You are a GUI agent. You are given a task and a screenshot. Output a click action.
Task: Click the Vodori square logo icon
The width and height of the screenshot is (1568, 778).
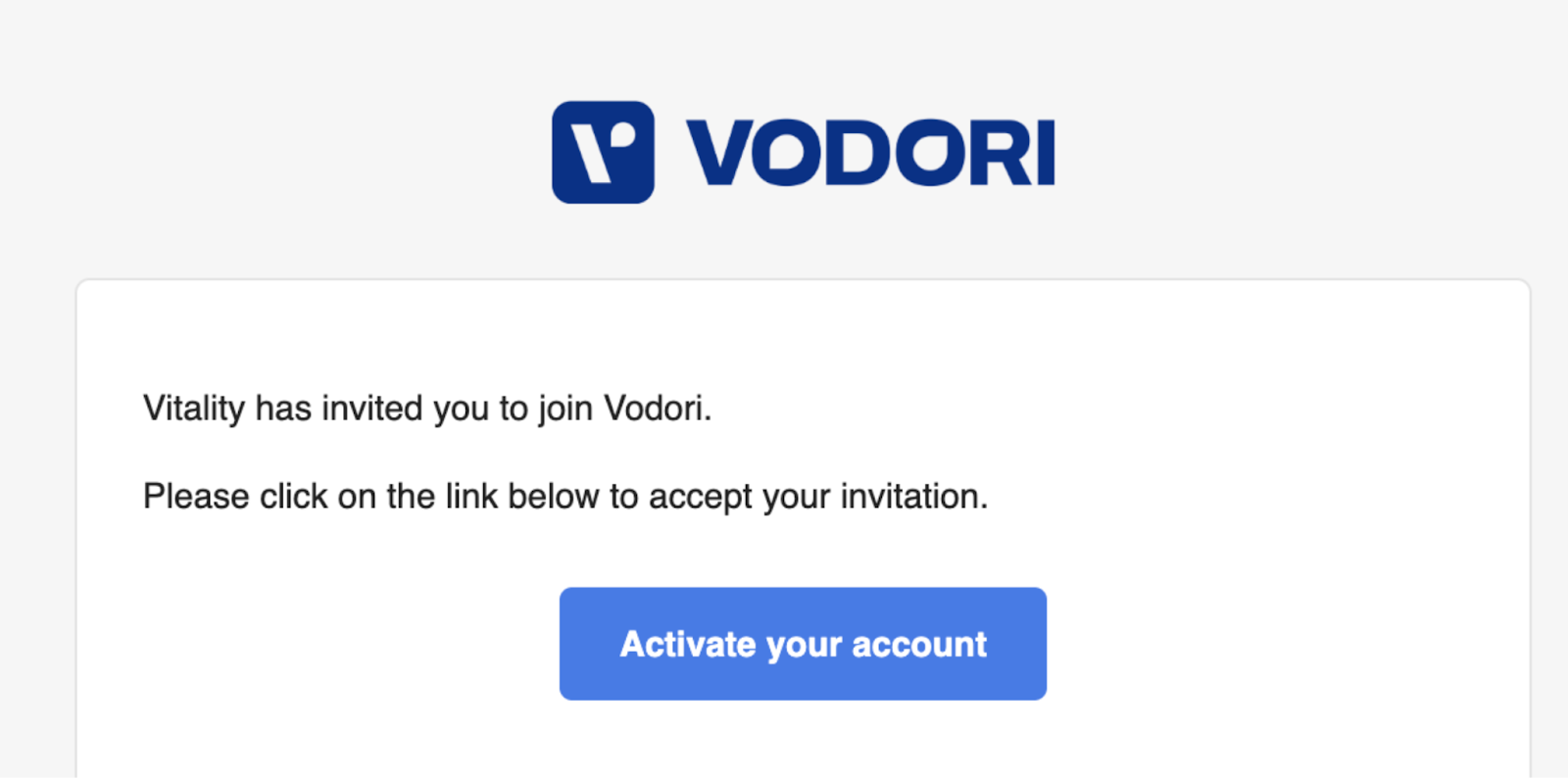tap(603, 152)
